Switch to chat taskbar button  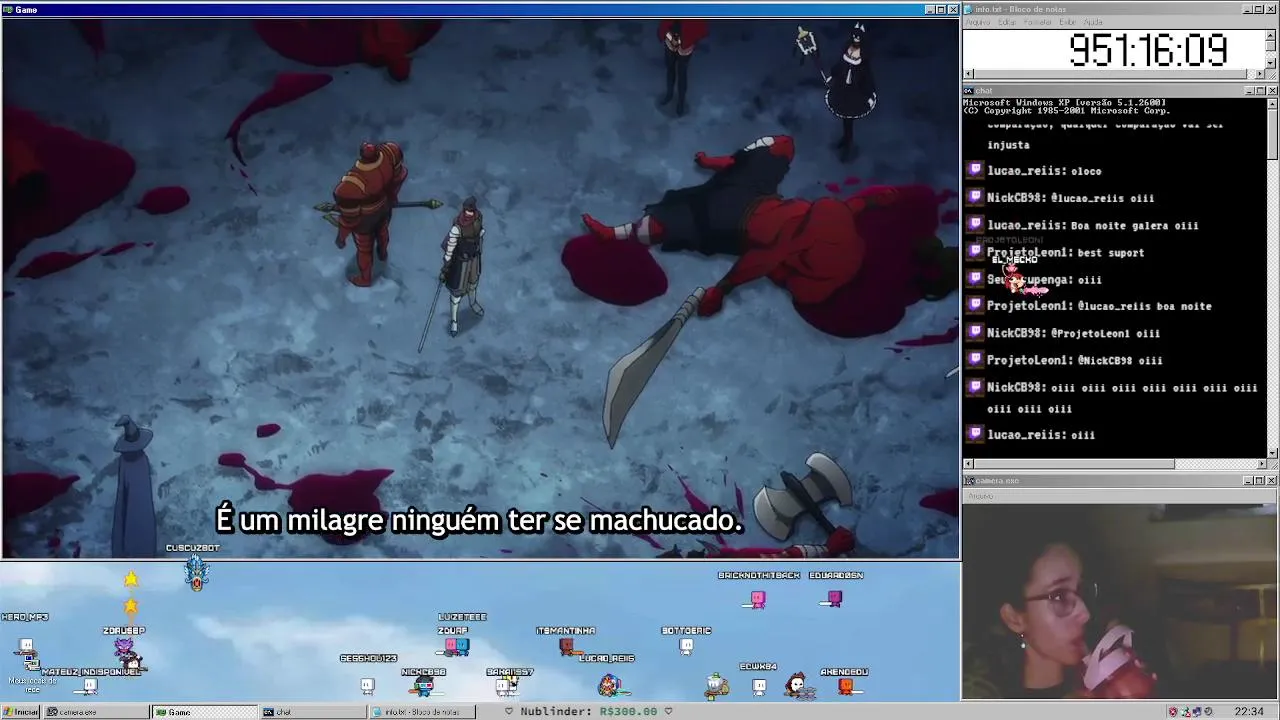313,712
